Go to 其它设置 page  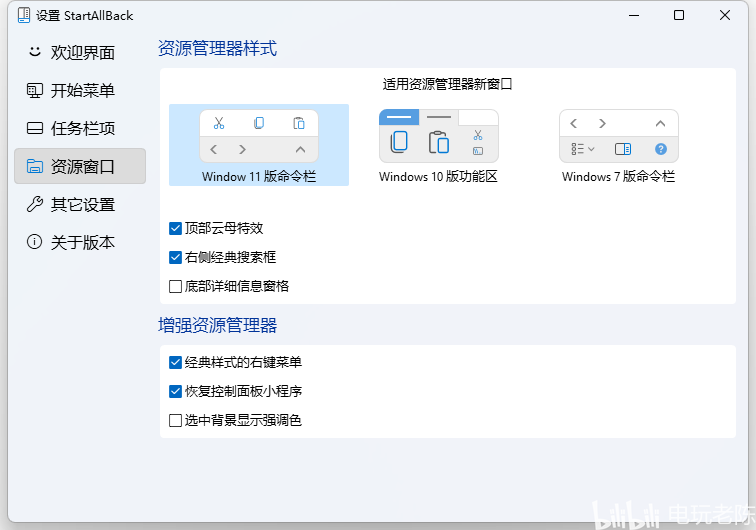[x=80, y=204]
